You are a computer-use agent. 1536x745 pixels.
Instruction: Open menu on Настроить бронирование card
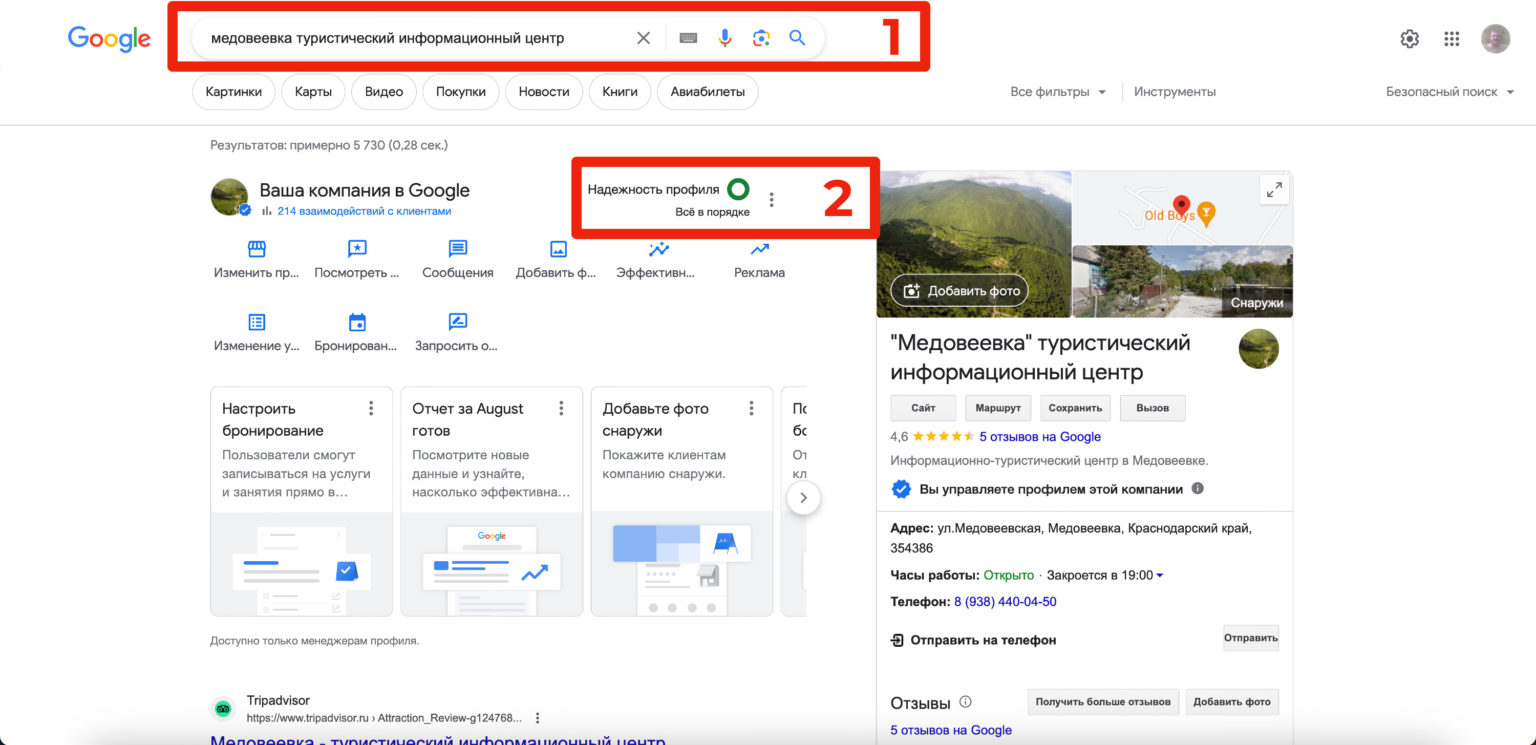coord(371,408)
